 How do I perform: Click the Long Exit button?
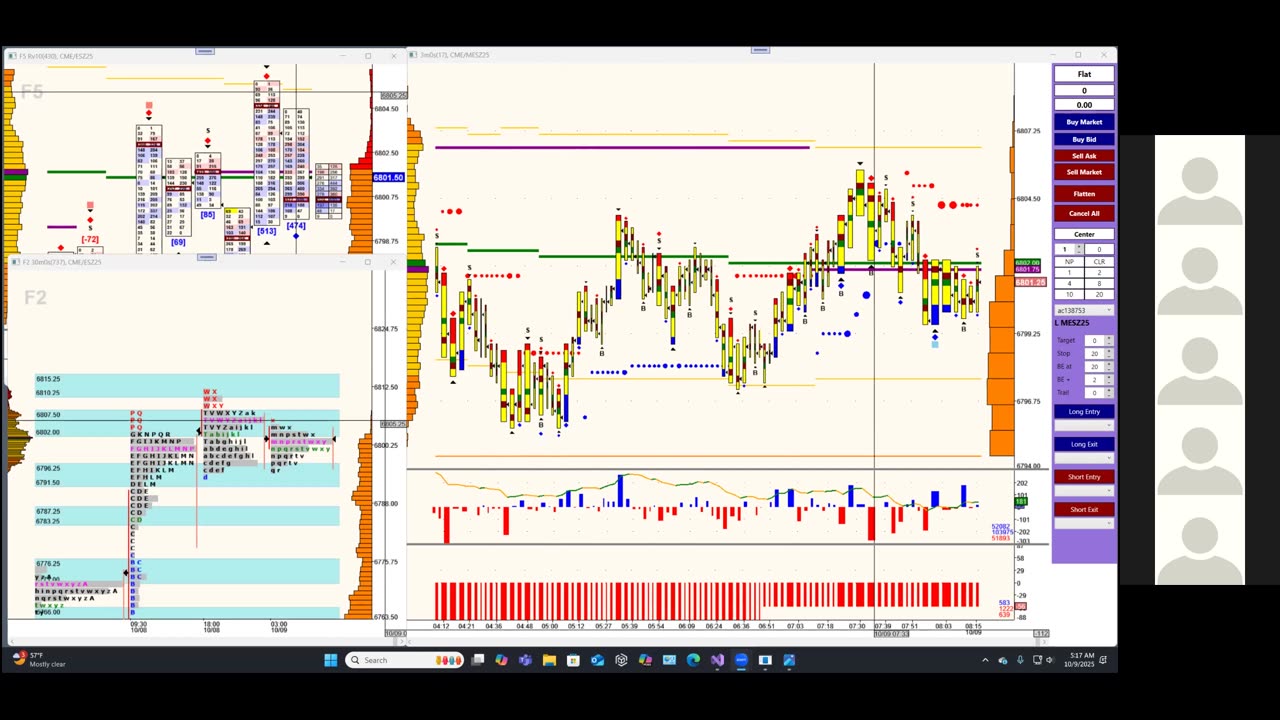tap(1084, 444)
